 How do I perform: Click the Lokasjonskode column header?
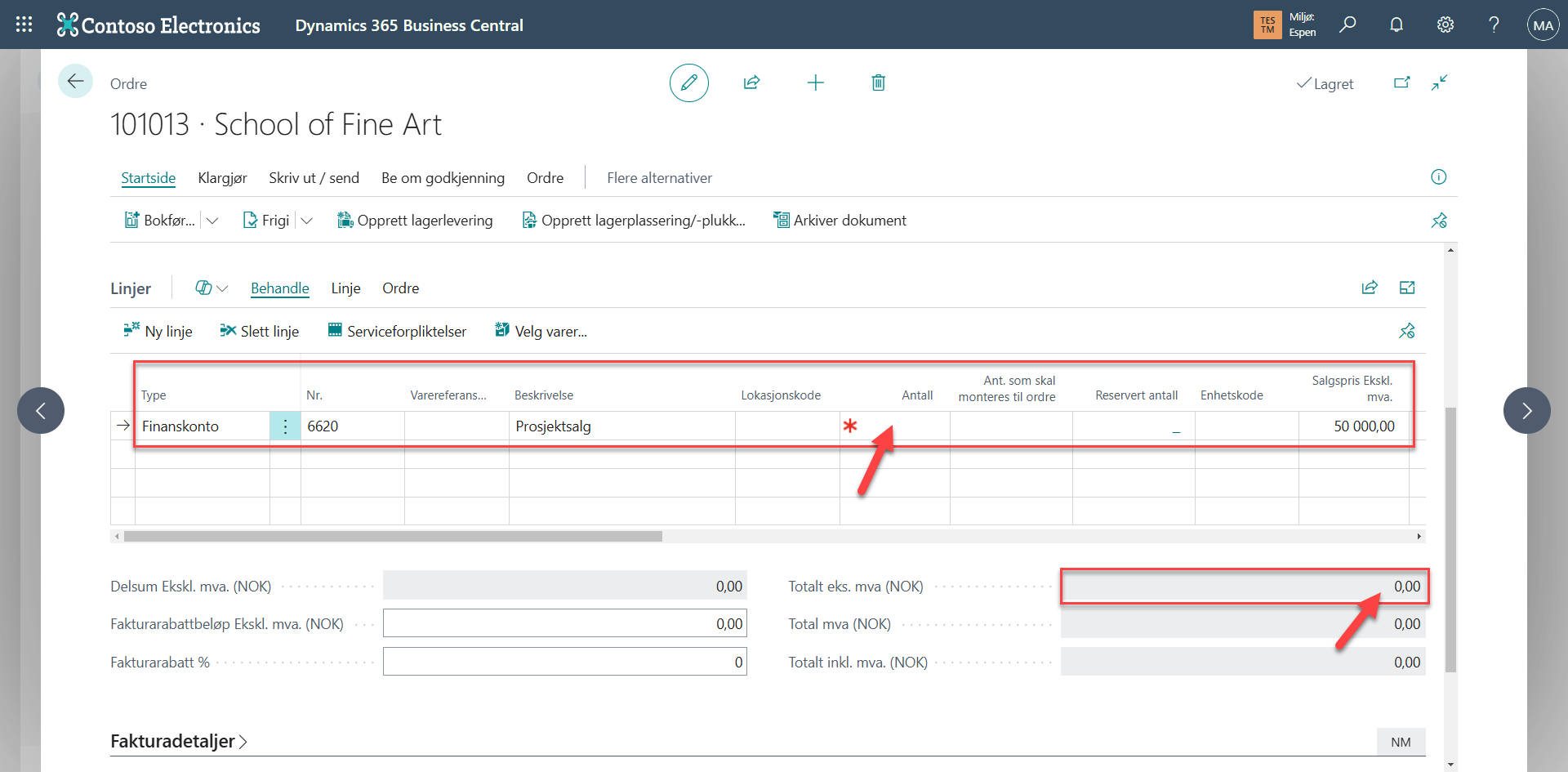781,395
